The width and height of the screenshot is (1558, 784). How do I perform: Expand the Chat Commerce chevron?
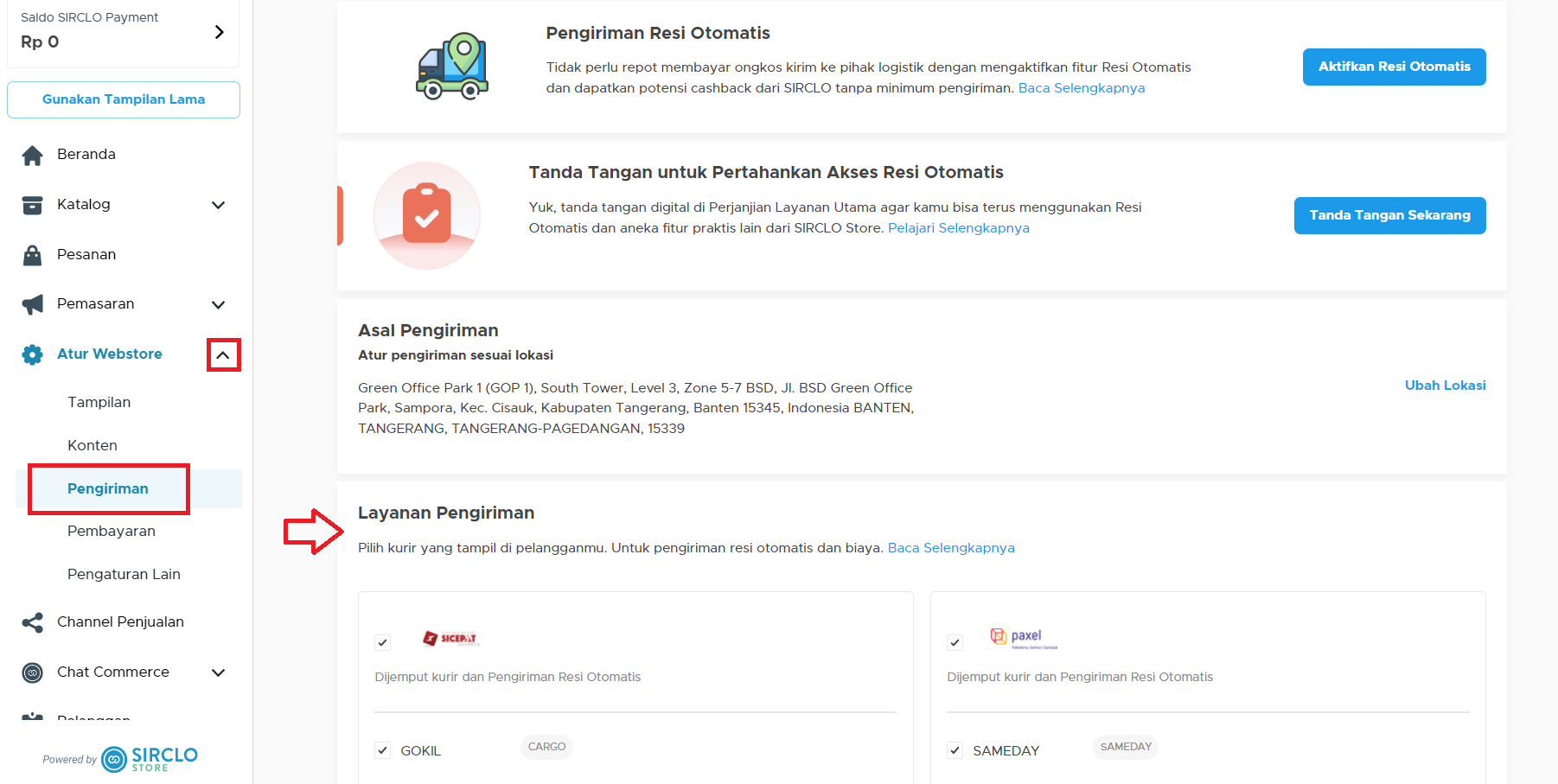[219, 672]
